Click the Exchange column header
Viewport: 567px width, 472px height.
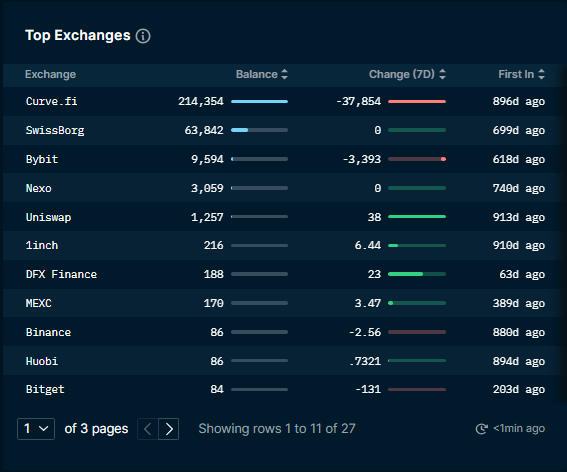click(x=51, y=74)
